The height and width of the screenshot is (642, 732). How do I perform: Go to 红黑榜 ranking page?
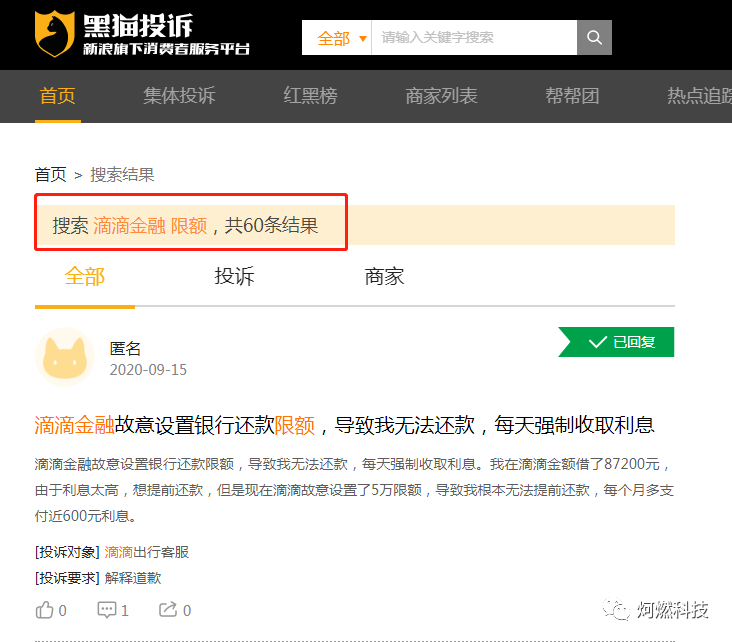[310, 96]
